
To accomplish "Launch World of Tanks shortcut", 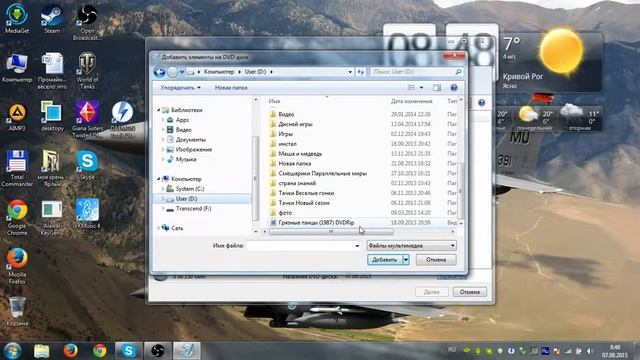I will 87,70.
